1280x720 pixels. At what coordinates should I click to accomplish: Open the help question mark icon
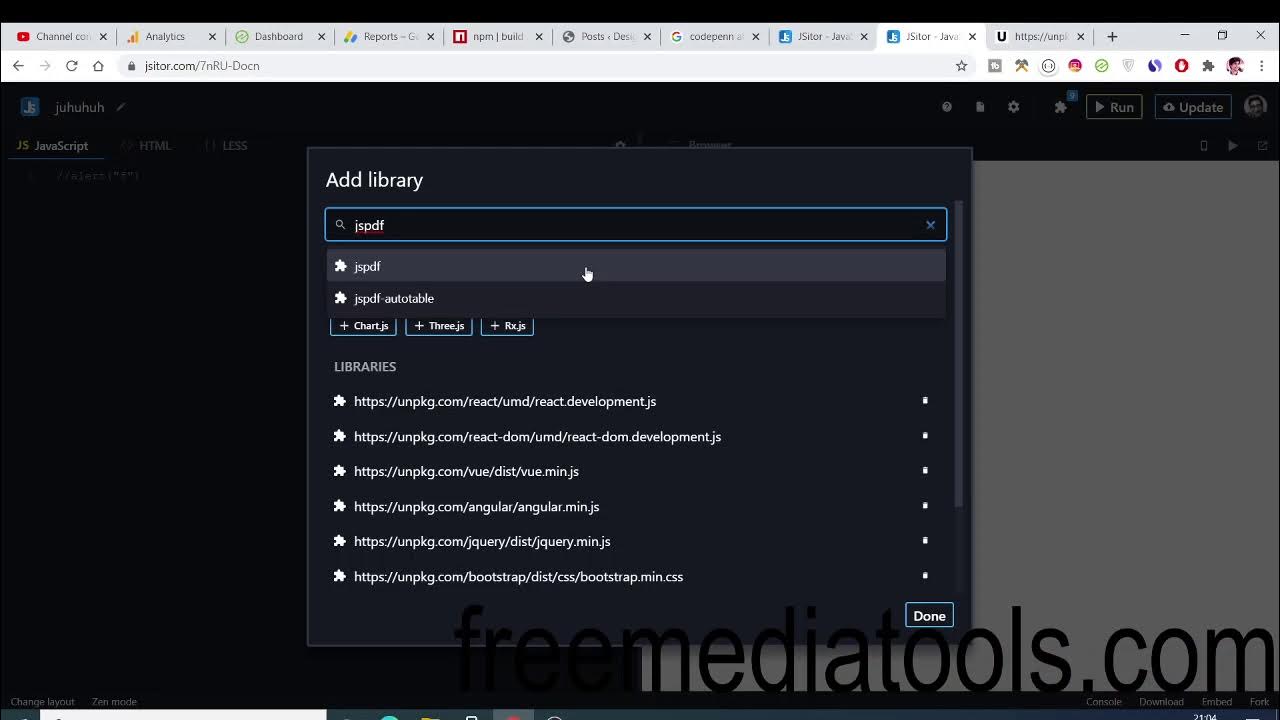pos(946,107)
